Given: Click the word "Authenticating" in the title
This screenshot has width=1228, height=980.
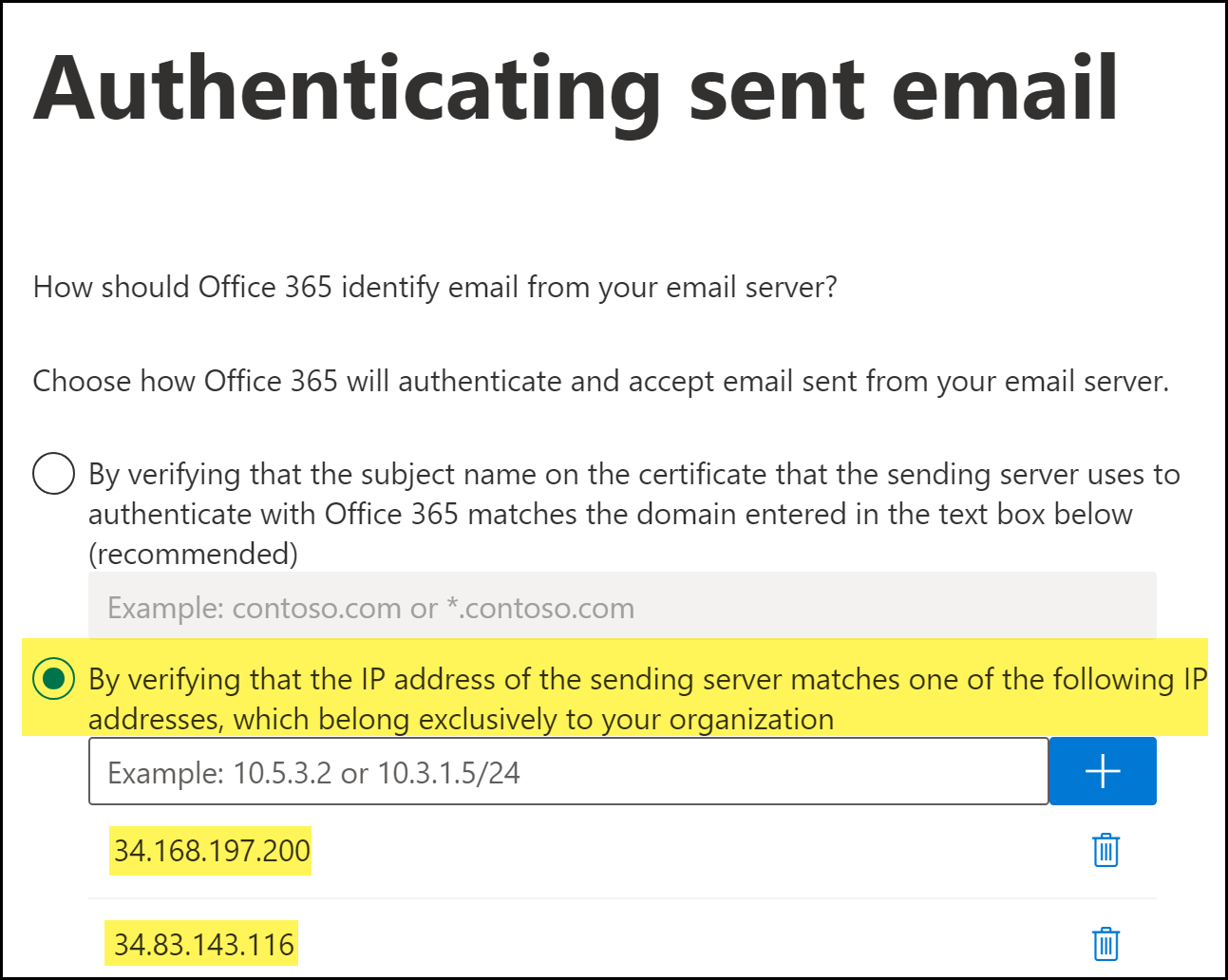Looking at the screenshot, I should [x=347, y=90].
